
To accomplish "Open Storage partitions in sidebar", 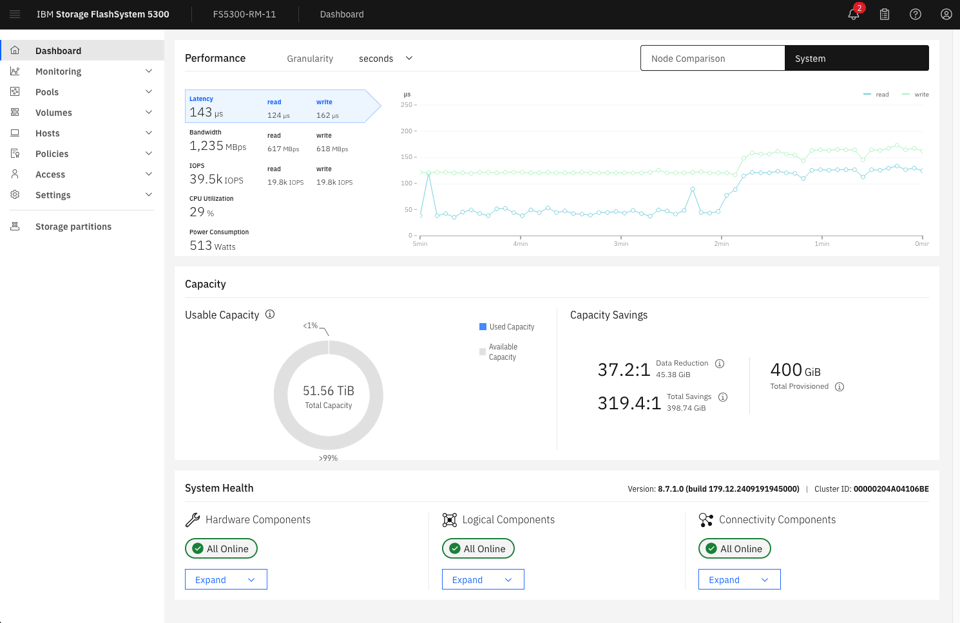I will pyautogui.click(x=73, y=227).
